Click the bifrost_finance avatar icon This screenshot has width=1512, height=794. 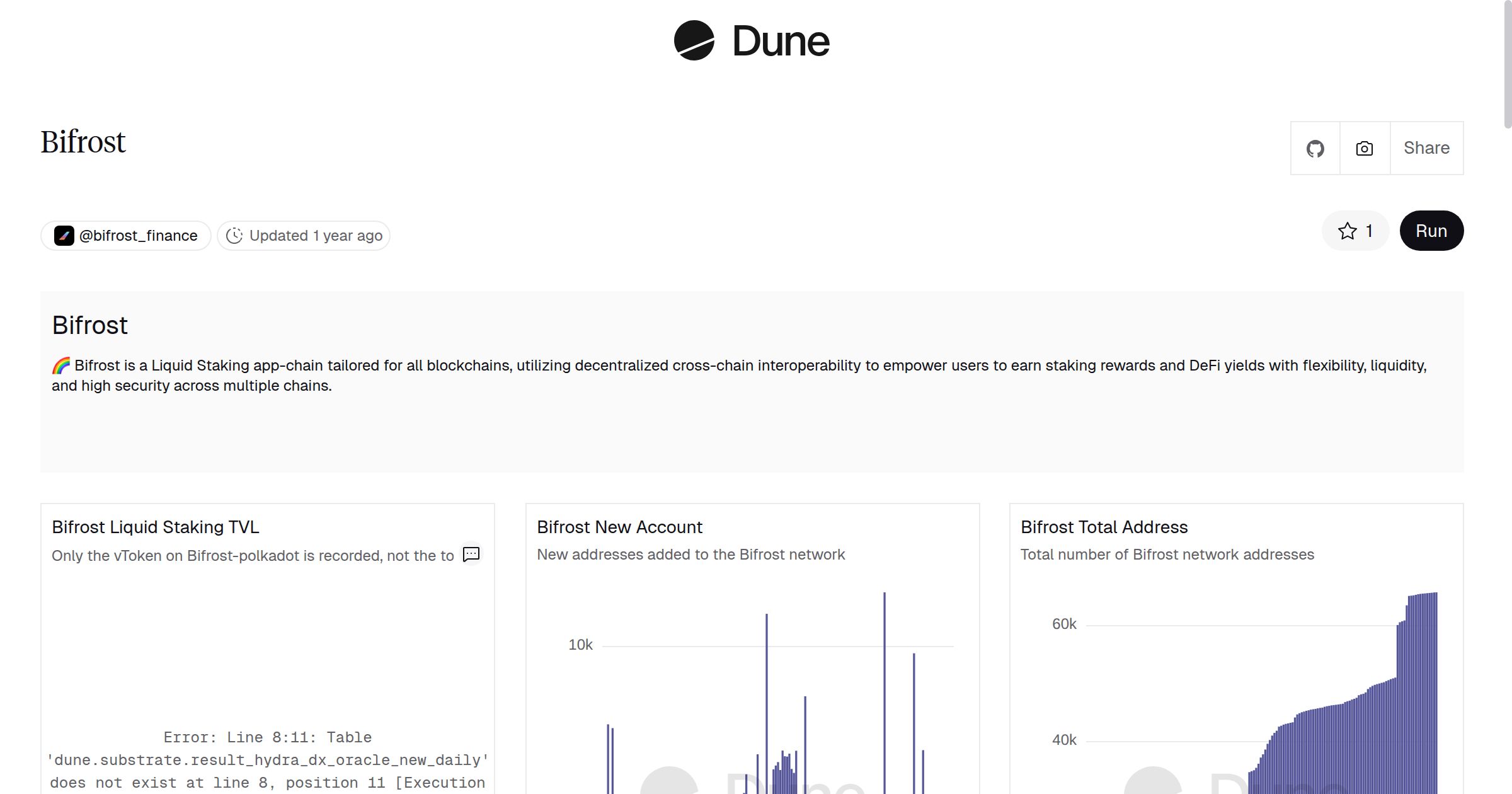64,236
